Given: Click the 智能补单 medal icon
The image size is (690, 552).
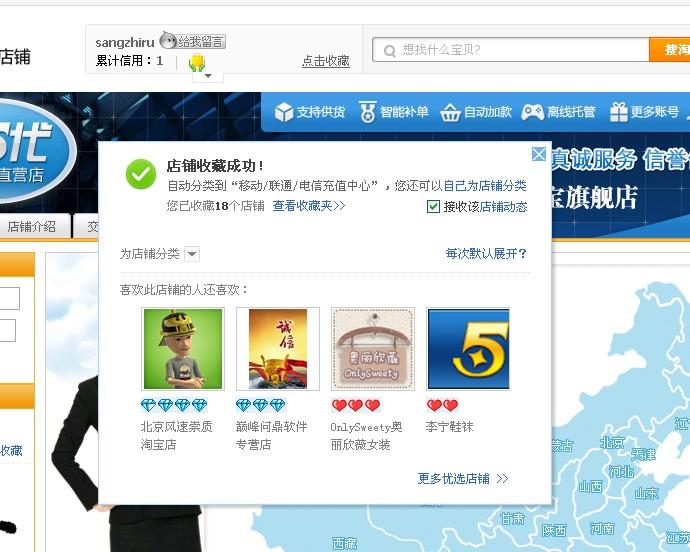Looking at the screenshot, I should click(x=367, y=112).
